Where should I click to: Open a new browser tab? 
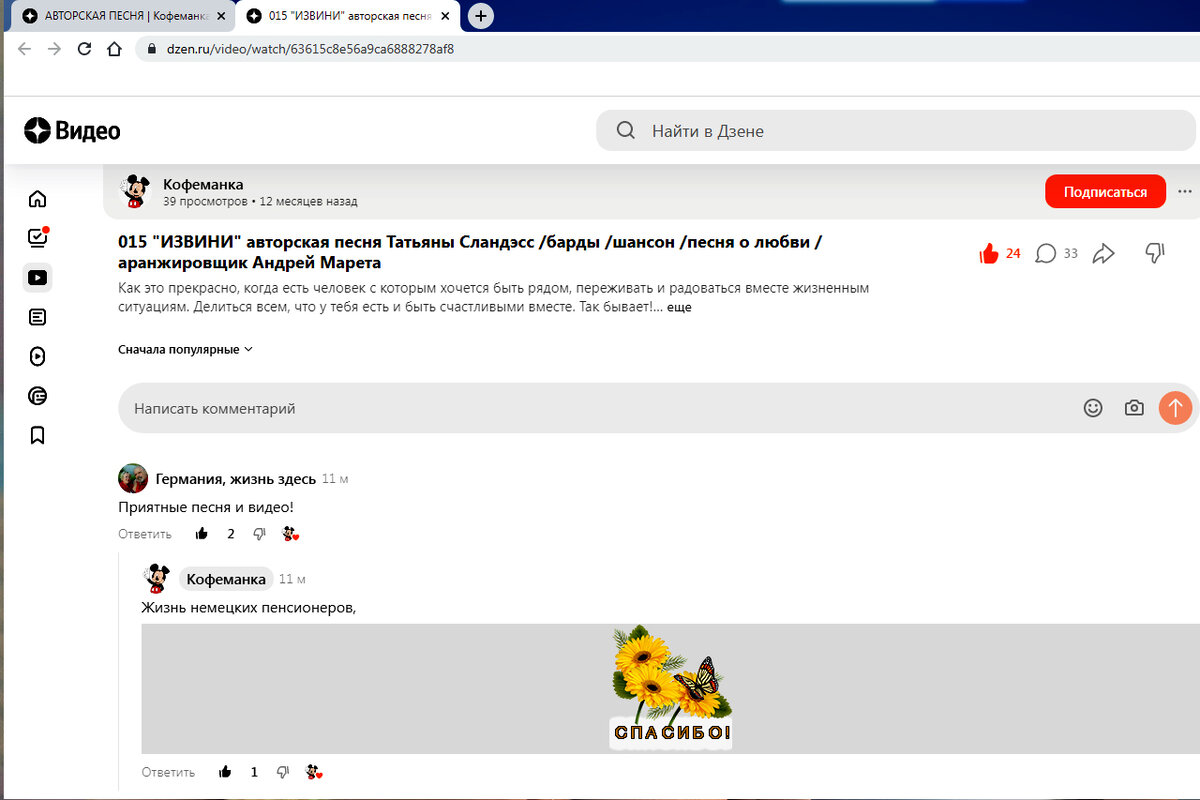pos(480,16)
